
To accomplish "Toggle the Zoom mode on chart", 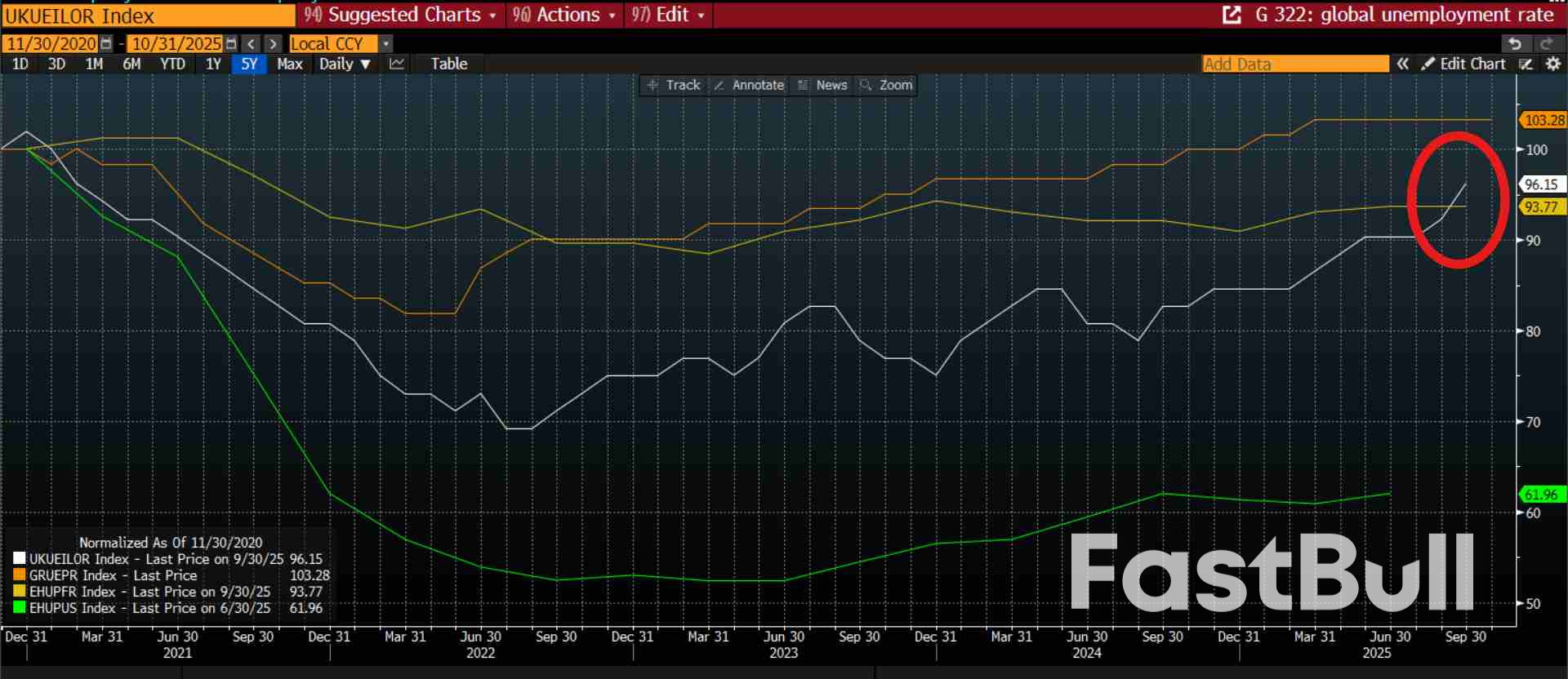I will (886, 85).
